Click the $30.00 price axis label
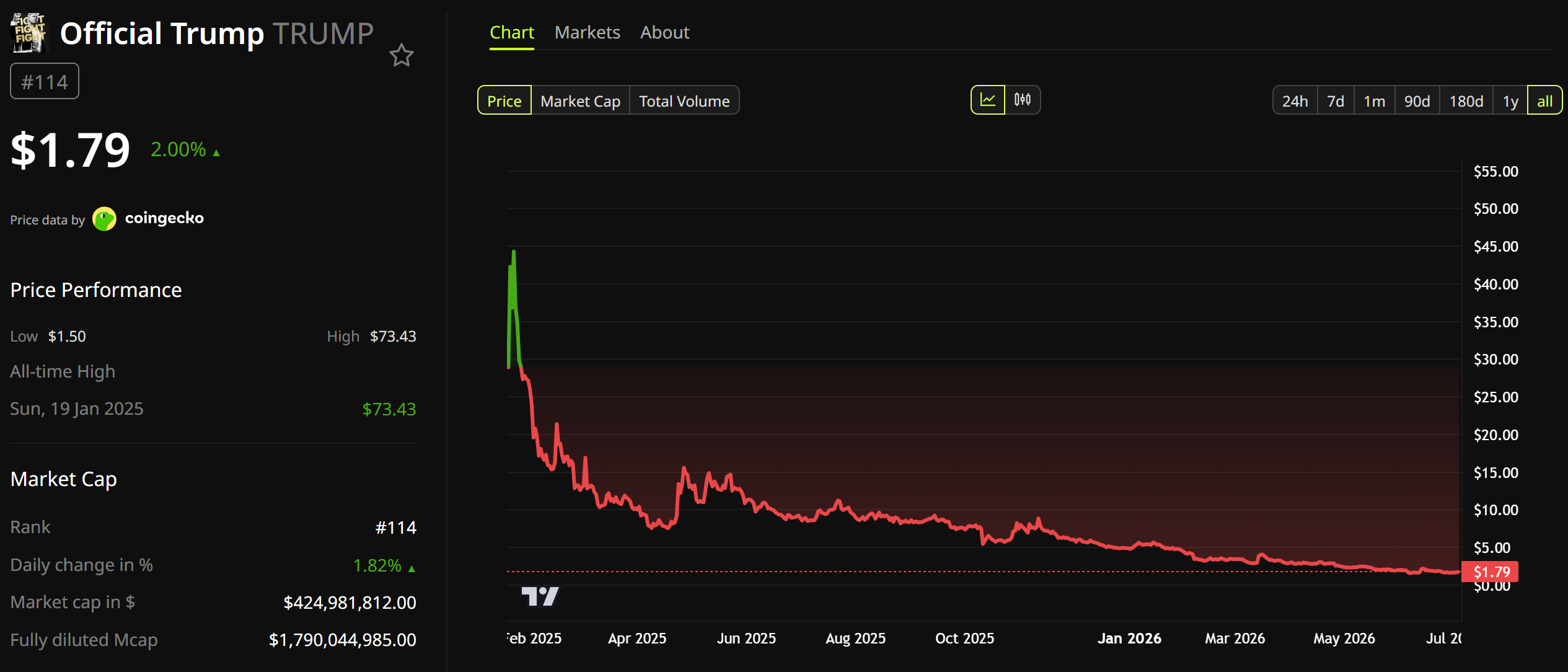This screenshot has width=1568, height=672. click(x=1496, y=360)
